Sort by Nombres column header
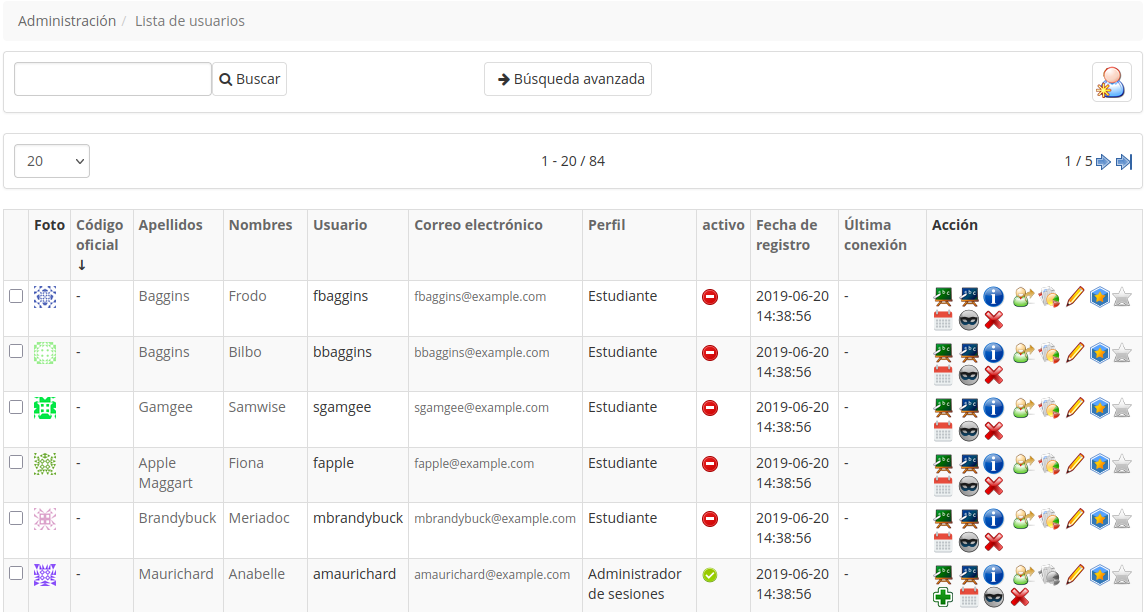Screen dimensions: 1144x612 (260, 225)
